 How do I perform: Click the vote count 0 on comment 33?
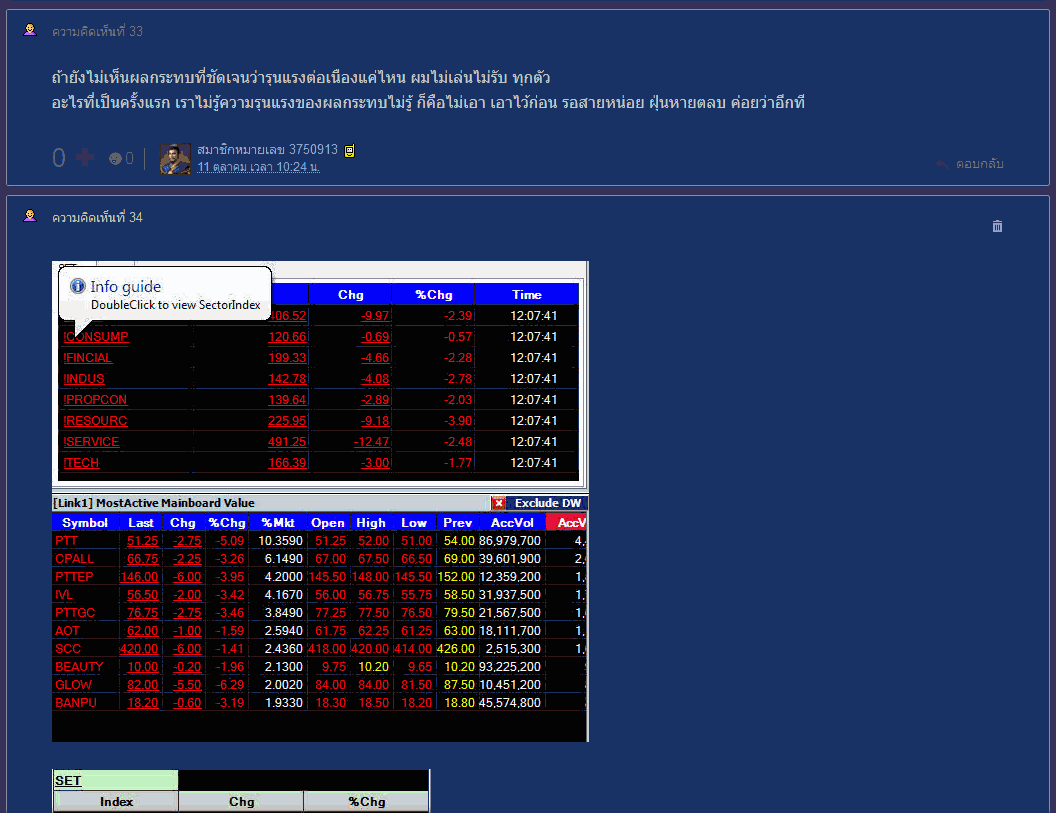pos(59,158)
